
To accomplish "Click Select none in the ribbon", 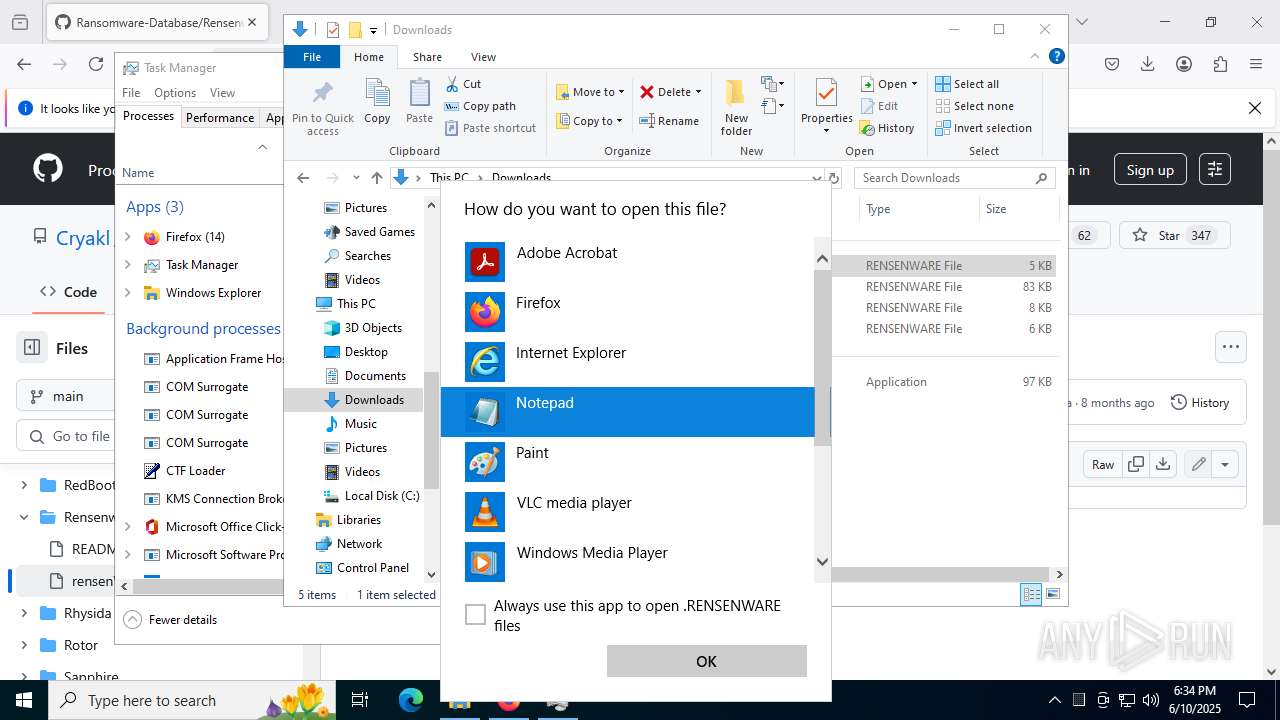I will [x=974, y=106].
